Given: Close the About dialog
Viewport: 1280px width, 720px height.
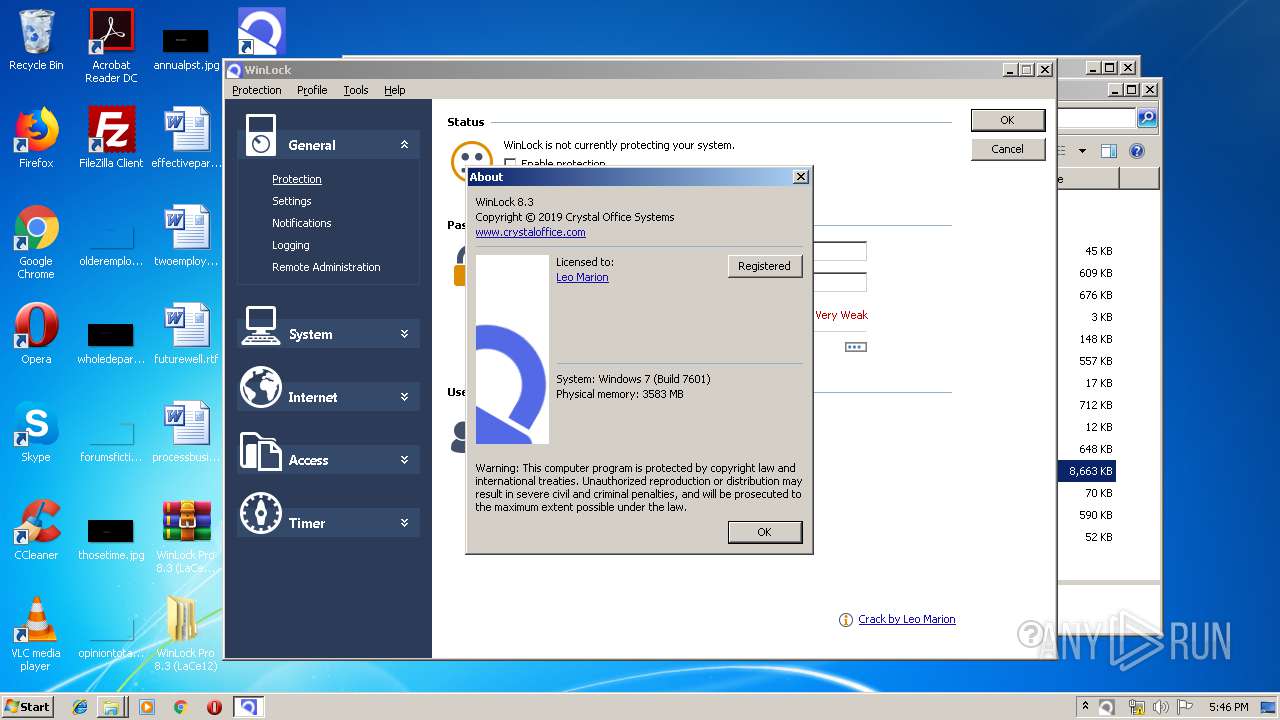Looking at the screenshot, I should [800, 176].
